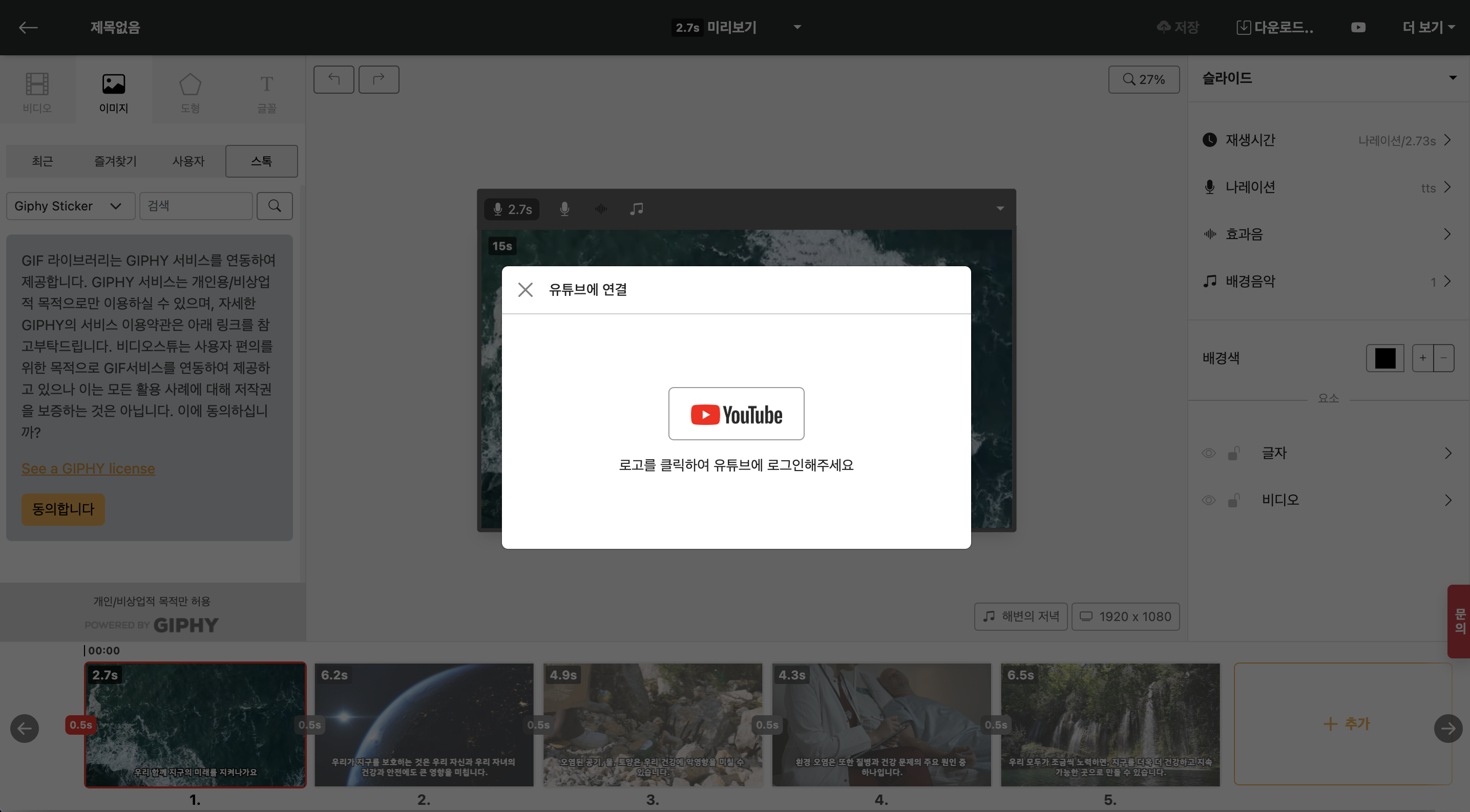Select slide 5 waterfall thumbnail
The image size is (1470, 812).
point(1110,724)
